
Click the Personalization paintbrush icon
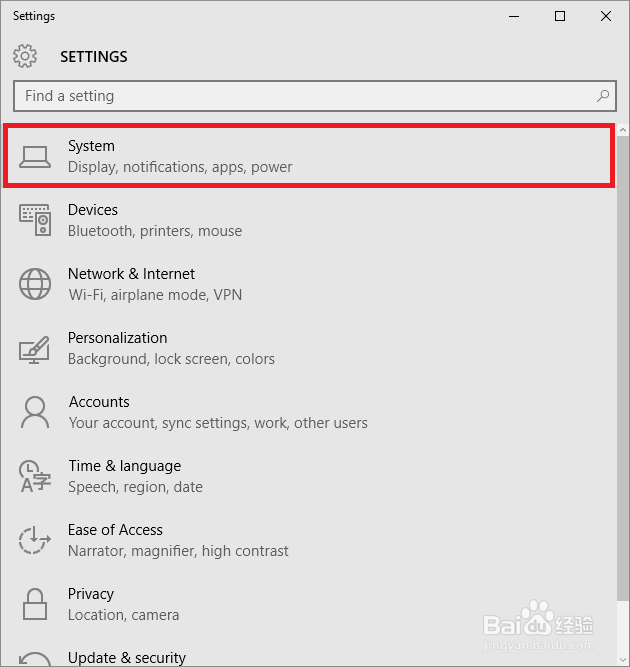pyautogui.click(x=35, y=348)
